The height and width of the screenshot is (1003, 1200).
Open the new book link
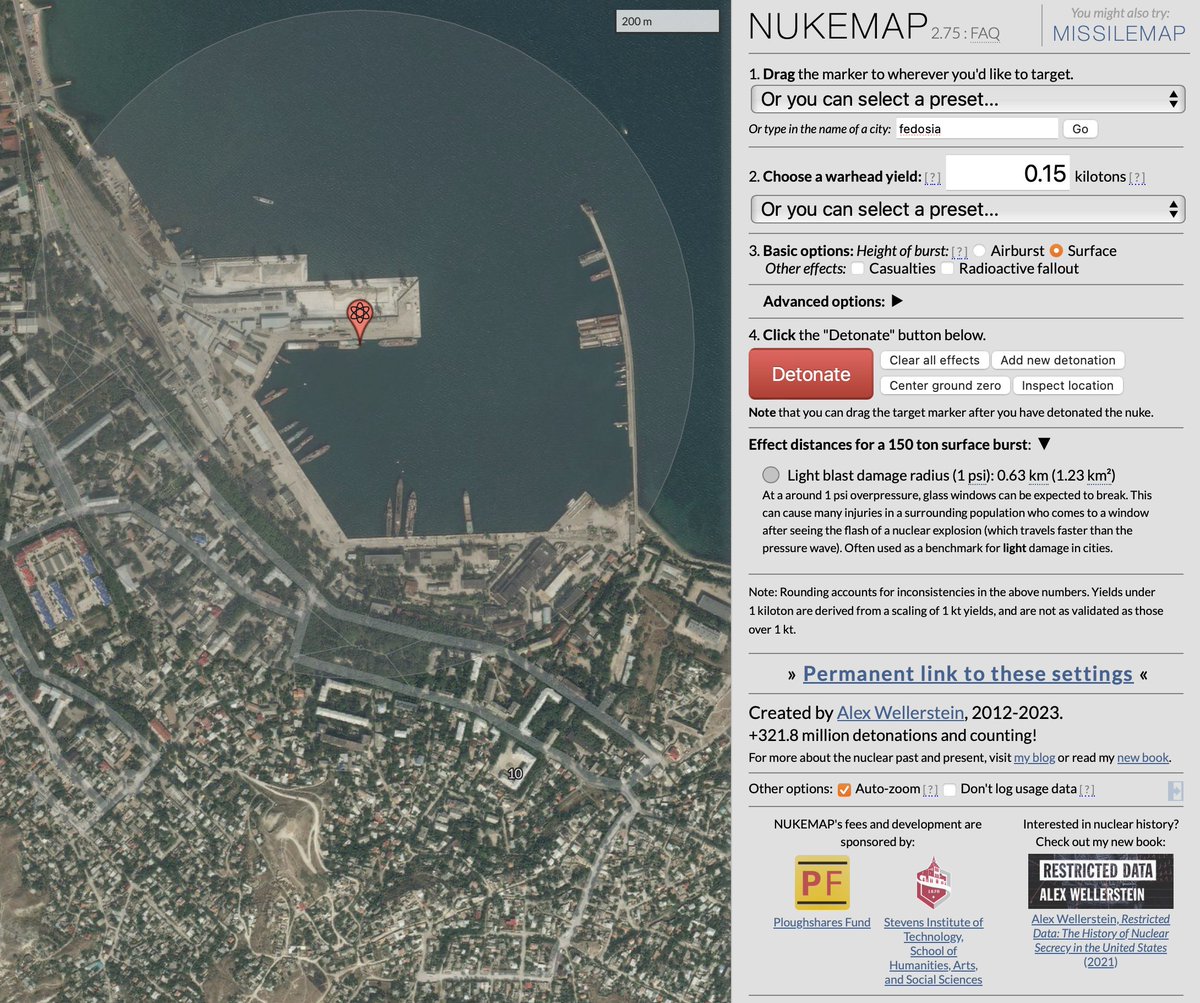point(1143,757)
